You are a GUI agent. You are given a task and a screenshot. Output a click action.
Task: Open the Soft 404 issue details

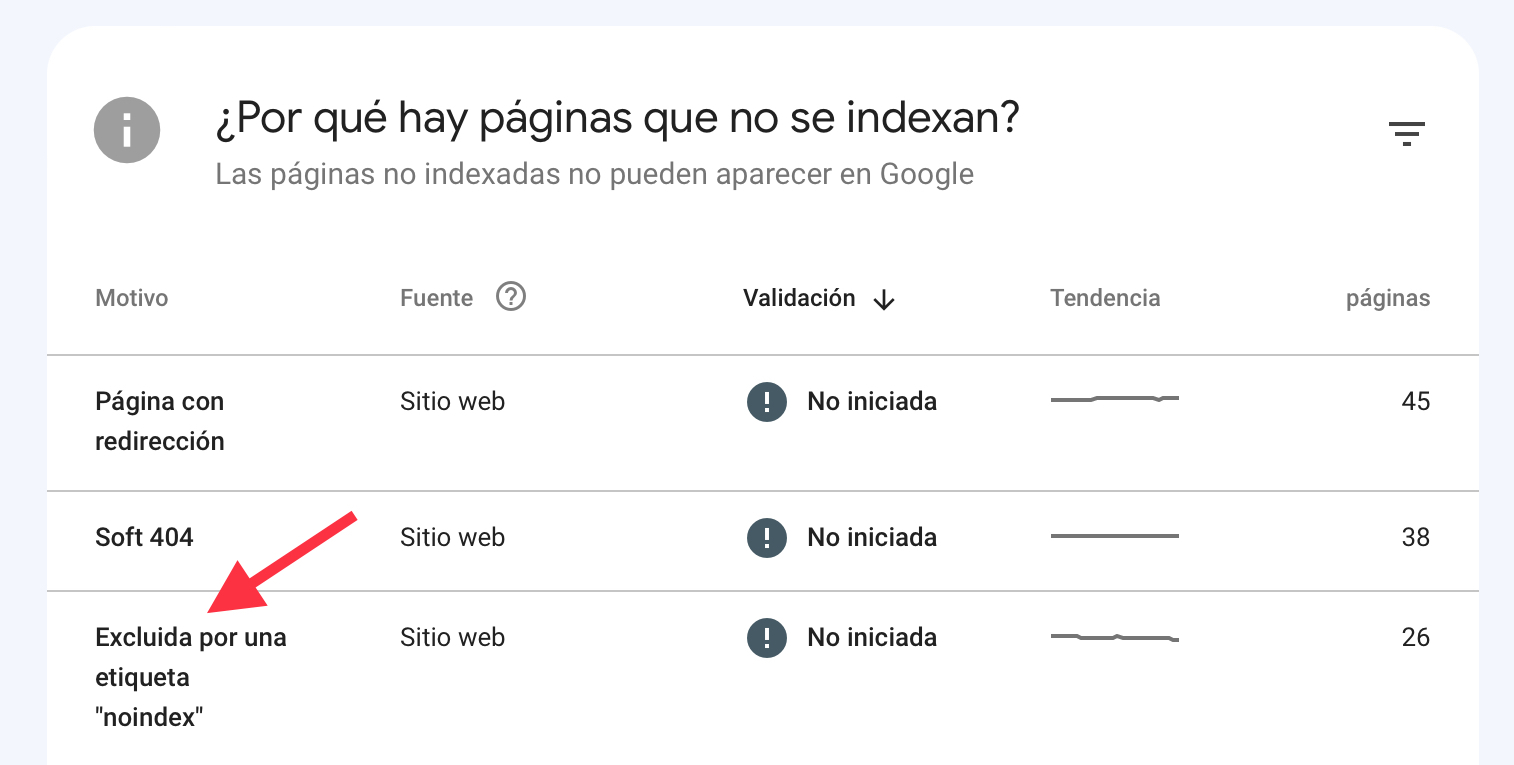[x=143, y=537]
